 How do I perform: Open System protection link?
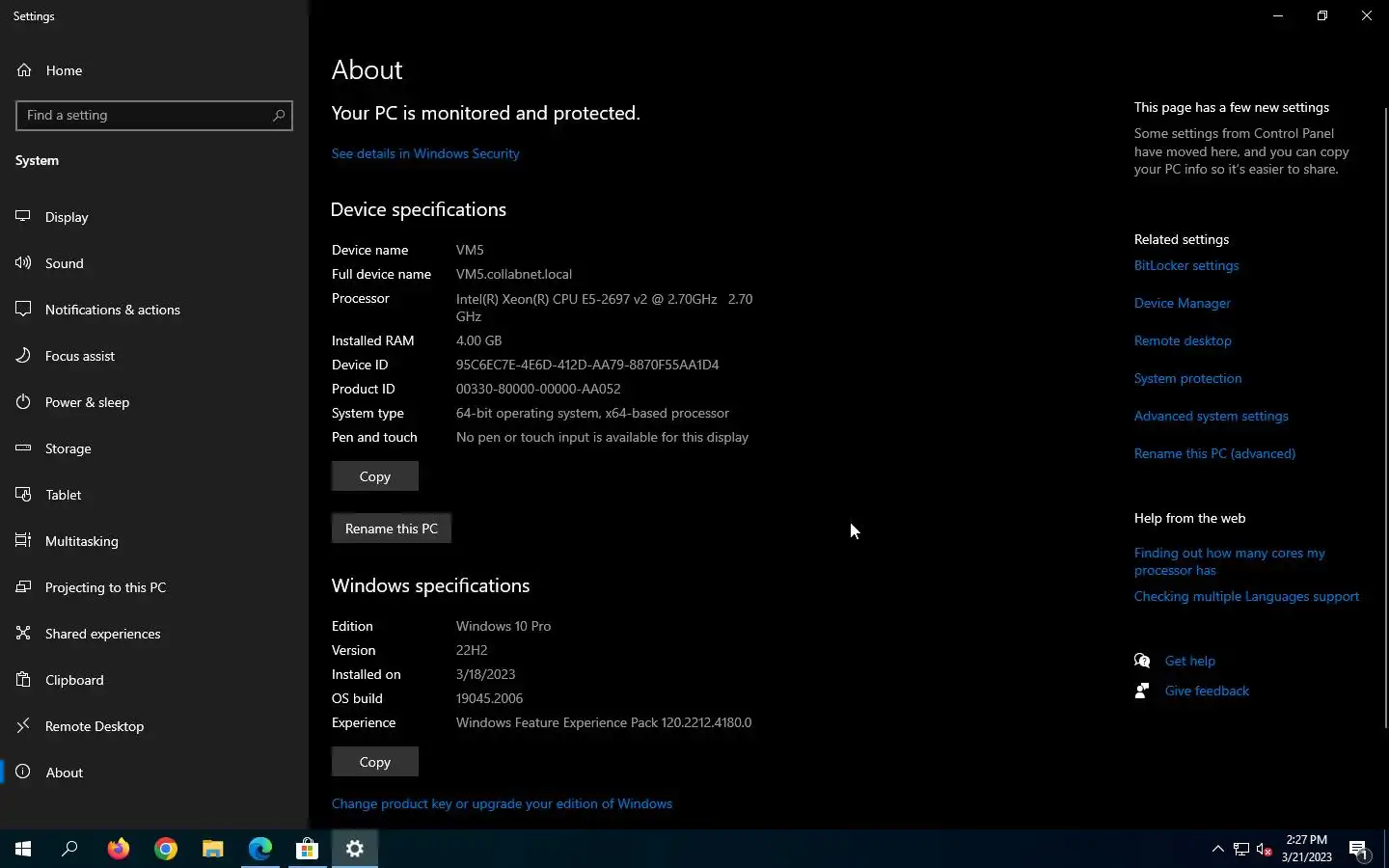tap(1188, 378)
